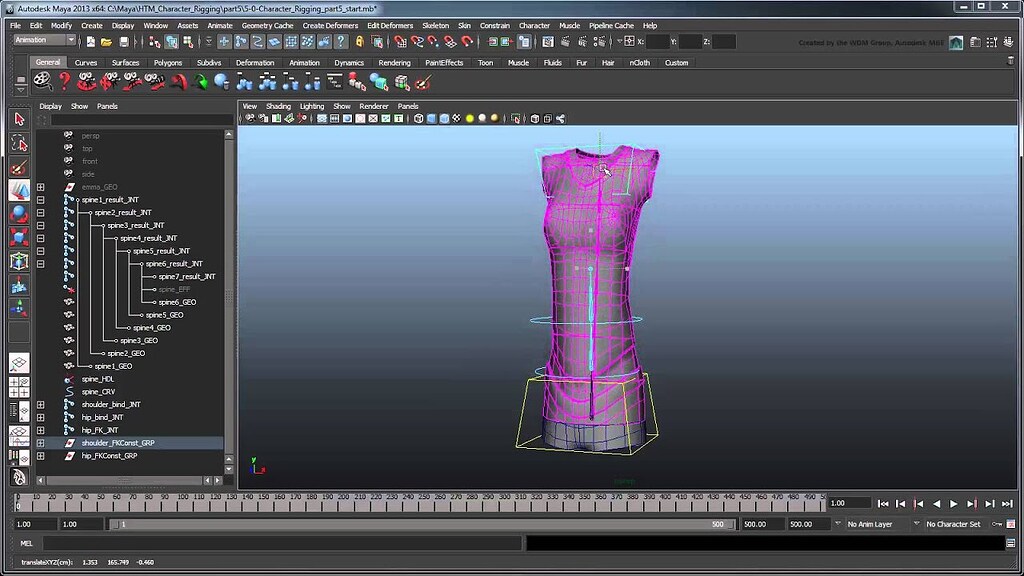
Task: Open scene via folder icon
Action: 107,41
